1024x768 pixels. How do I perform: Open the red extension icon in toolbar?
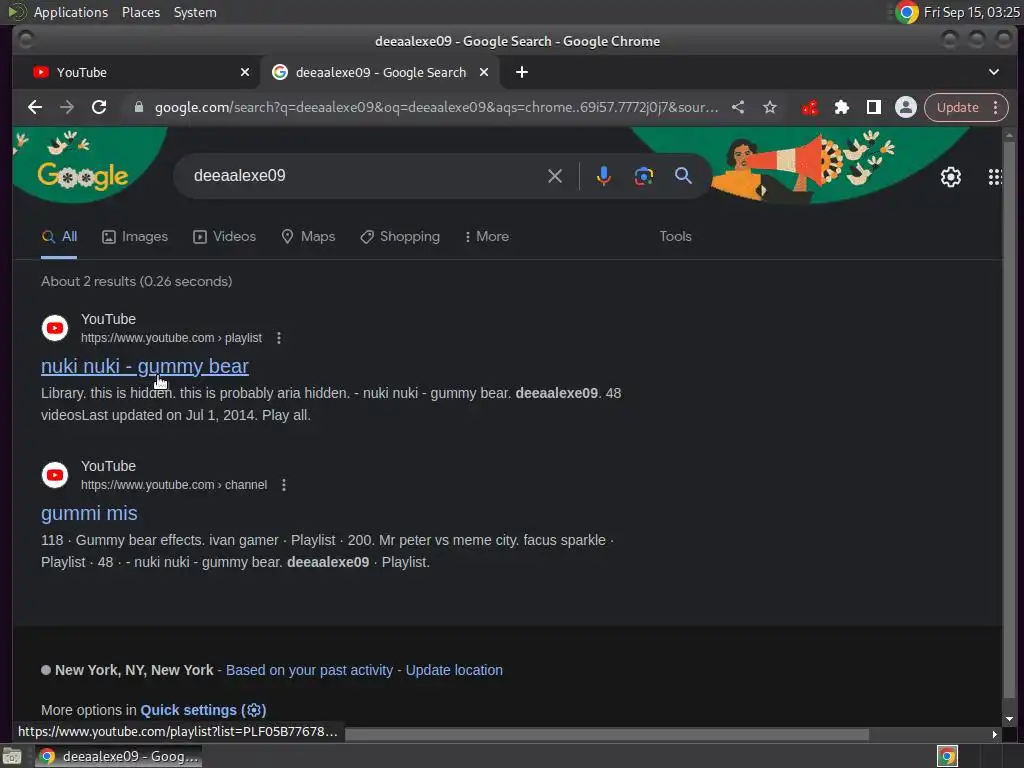coord(809,107)
